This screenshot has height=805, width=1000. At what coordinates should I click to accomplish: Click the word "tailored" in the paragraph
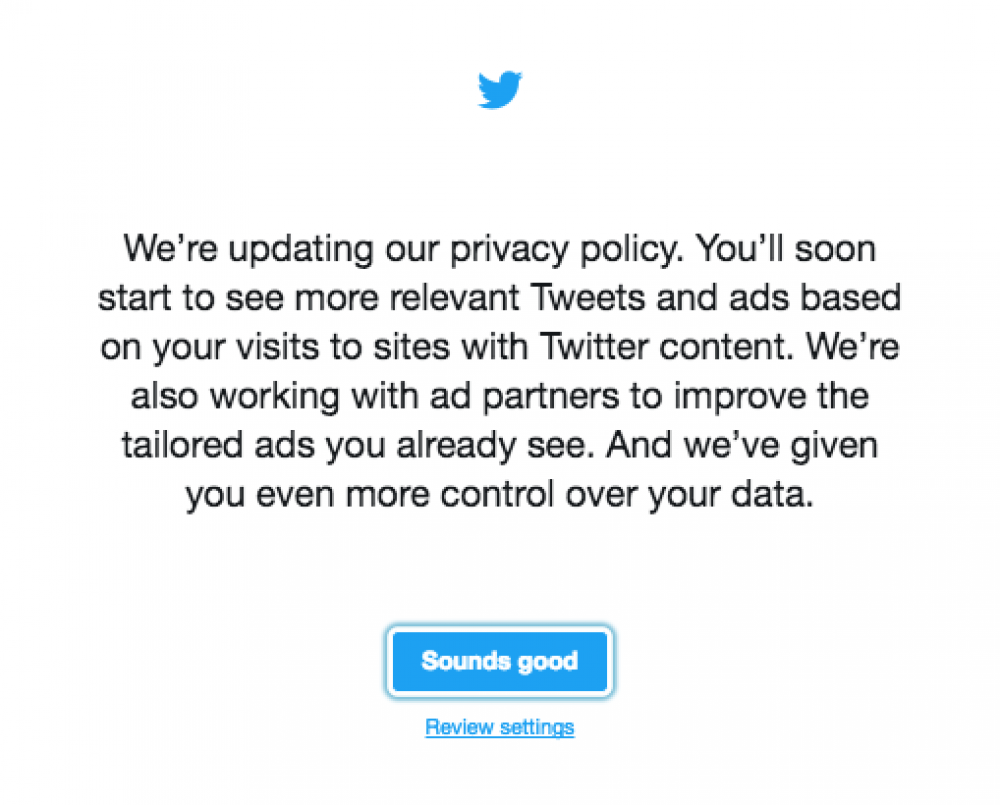coord(182,445)
